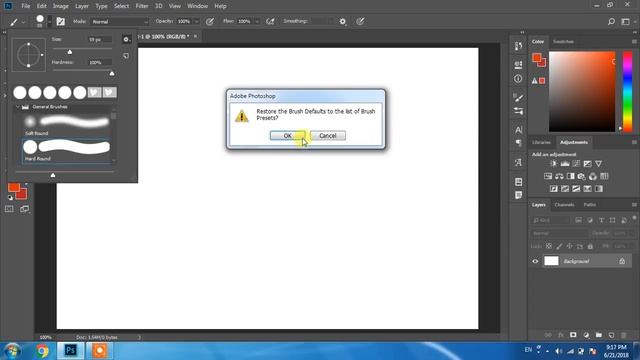640x360 pixels.
Task: Open the File menu
Action: [x=26, y=6]
